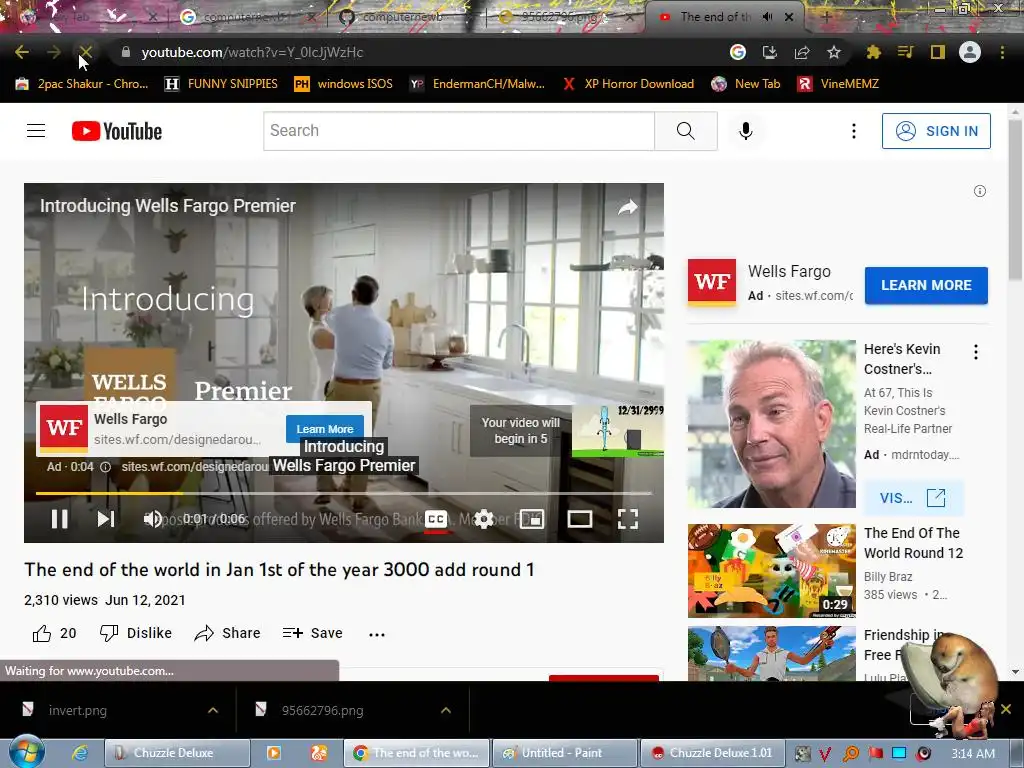The width and height of the screenshot is (1024, 768).
Task: Open media controls icon in toolbar
Action: click(x=905, y=52)
